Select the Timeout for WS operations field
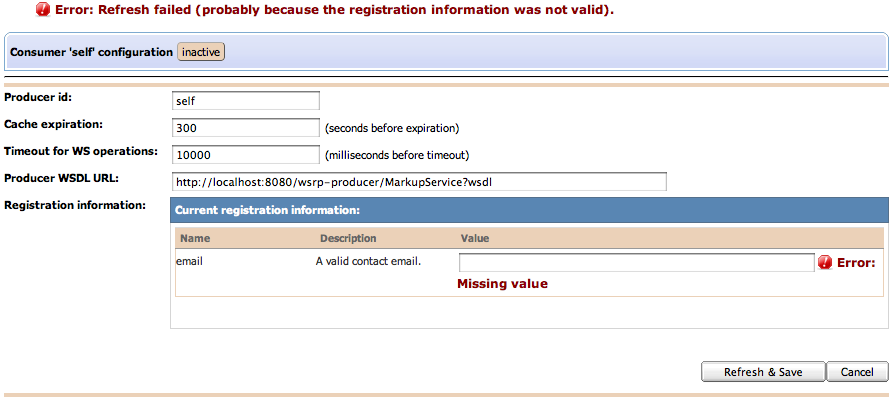893x402 pixels. tap(245, 155)
